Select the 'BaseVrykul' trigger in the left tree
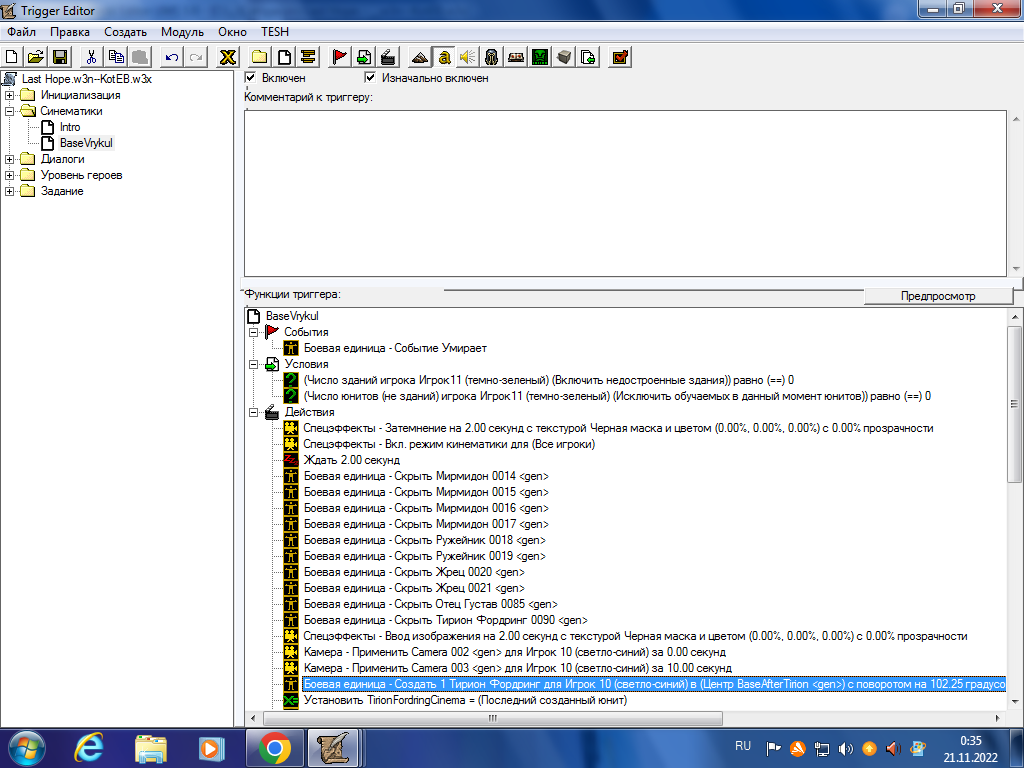Image resolution: width=1024 pixels, height=768 pixels. click(86, 143)
